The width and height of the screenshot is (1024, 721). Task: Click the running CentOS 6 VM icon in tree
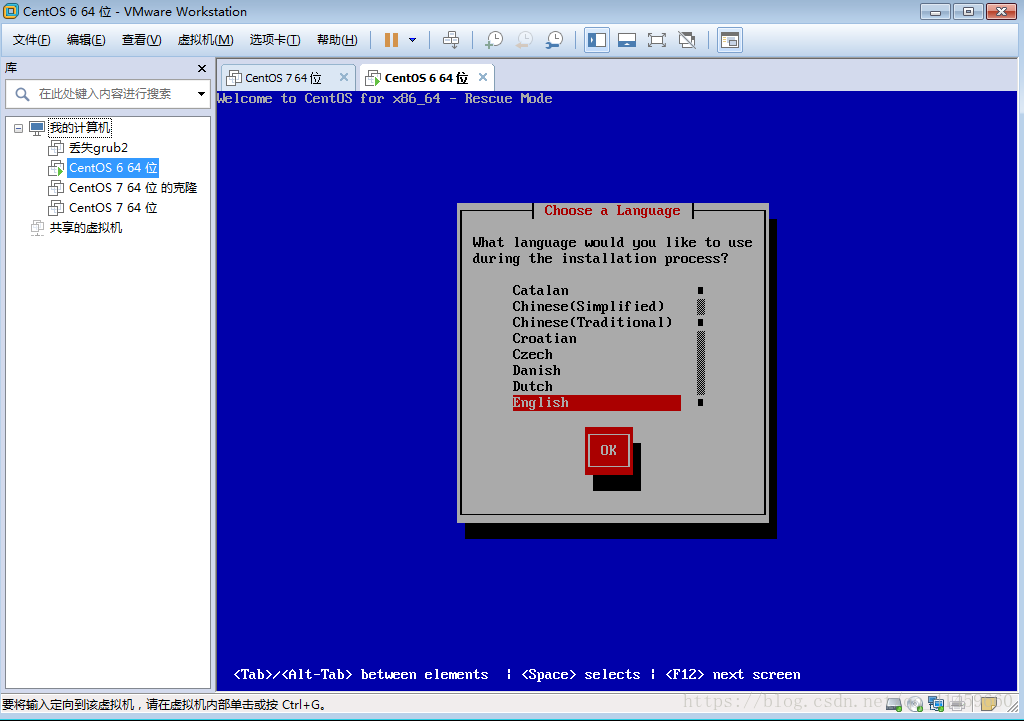pos(56,168)
